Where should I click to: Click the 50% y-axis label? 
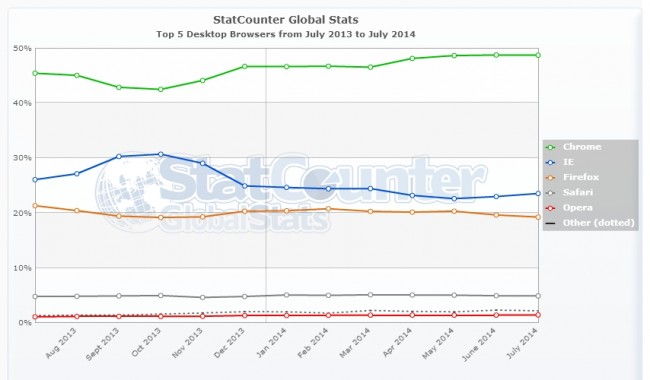pos(22,48)
